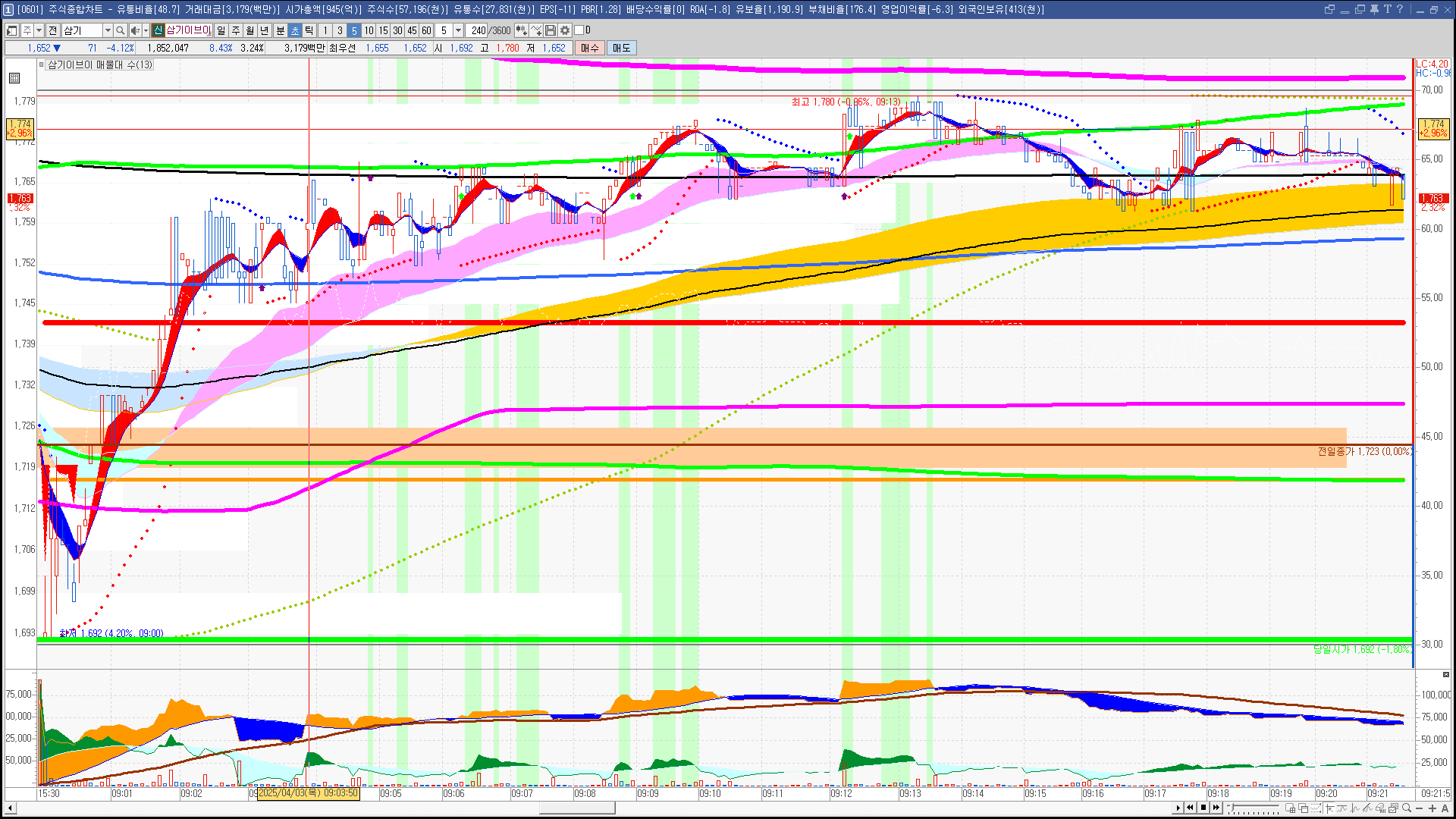Open chart settings gear icon
Screen dimensions: 1456x819
pyautogui.click(x=565, y=30)
